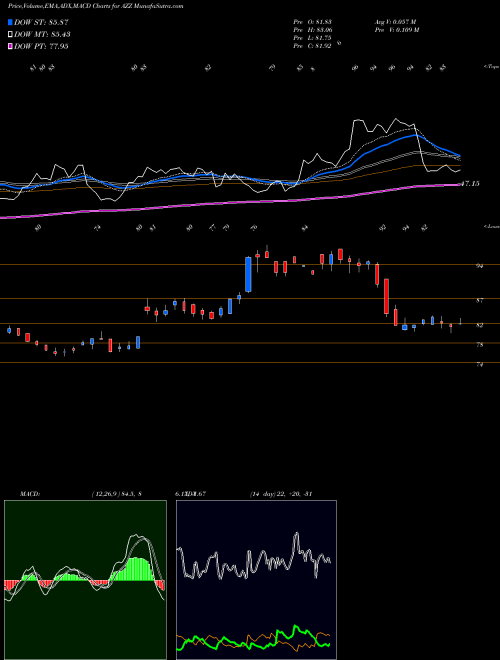Click the white DOW MT legend swatch
The image size is (500, 660).
10,35
